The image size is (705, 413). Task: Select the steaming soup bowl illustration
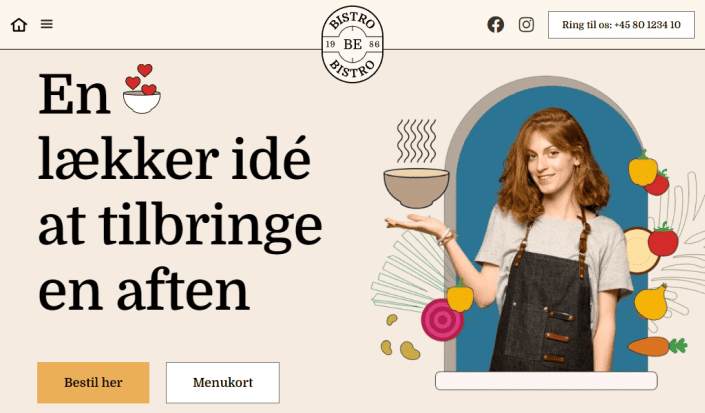point(416,164)
